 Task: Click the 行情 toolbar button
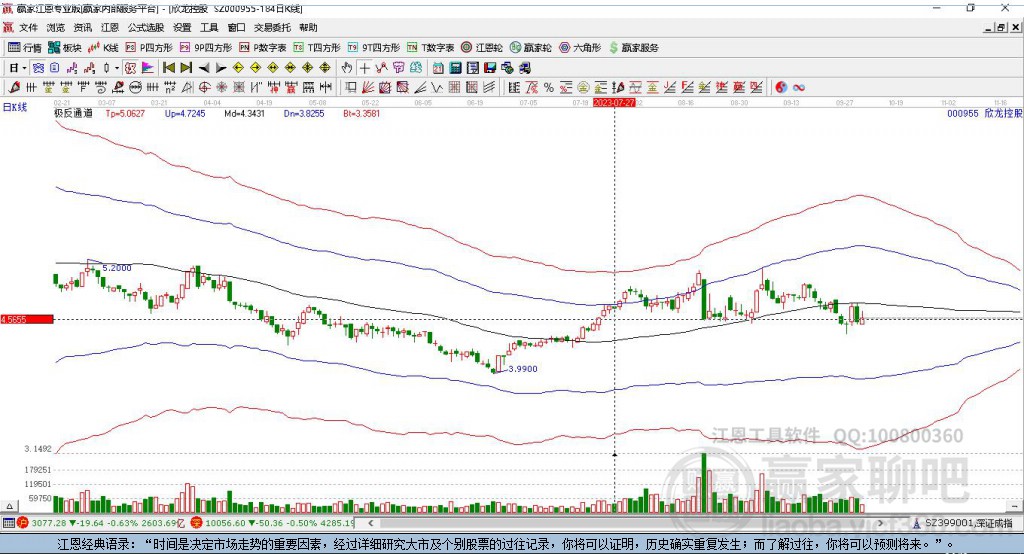coord(25,48)
